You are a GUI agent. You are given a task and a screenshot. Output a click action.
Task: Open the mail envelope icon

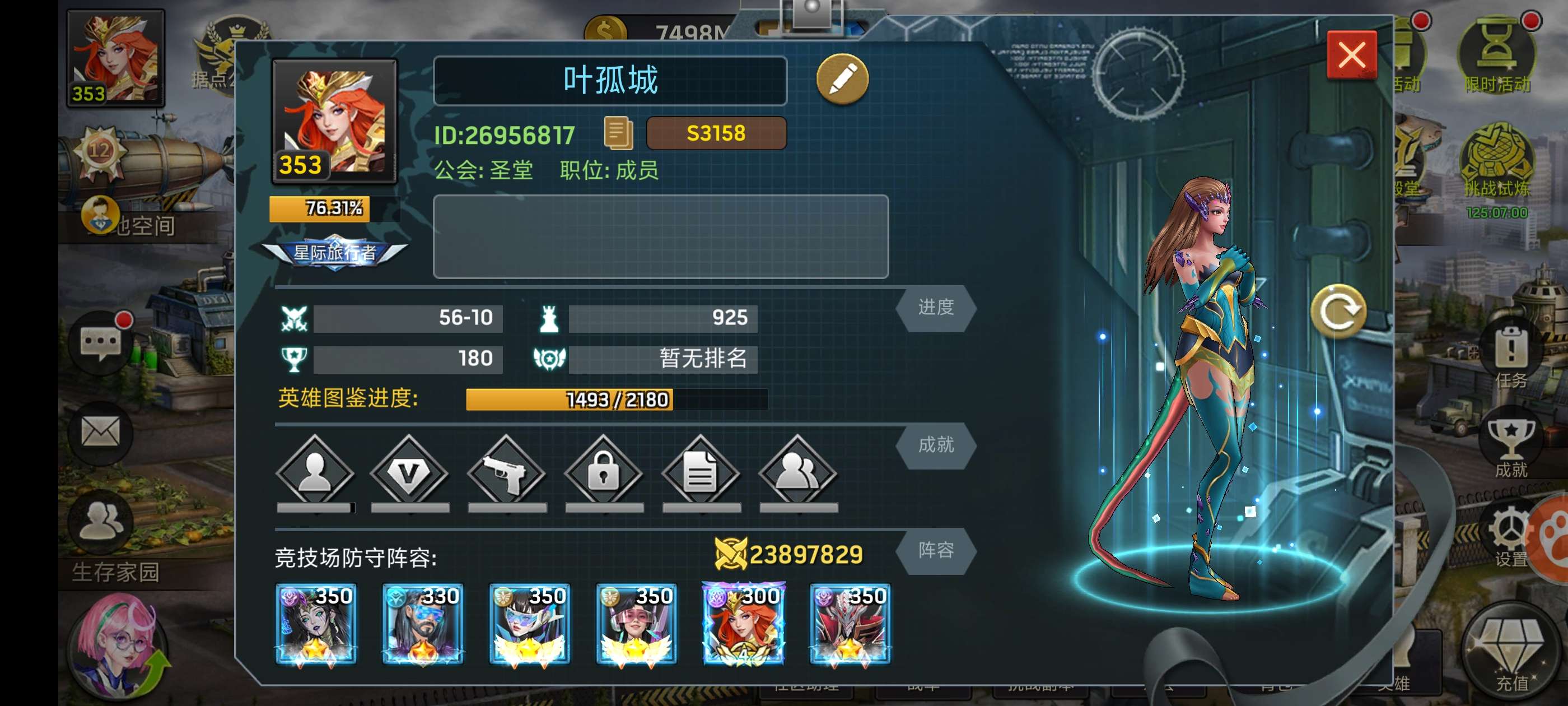pyautogui.click(x=100, y=432)
